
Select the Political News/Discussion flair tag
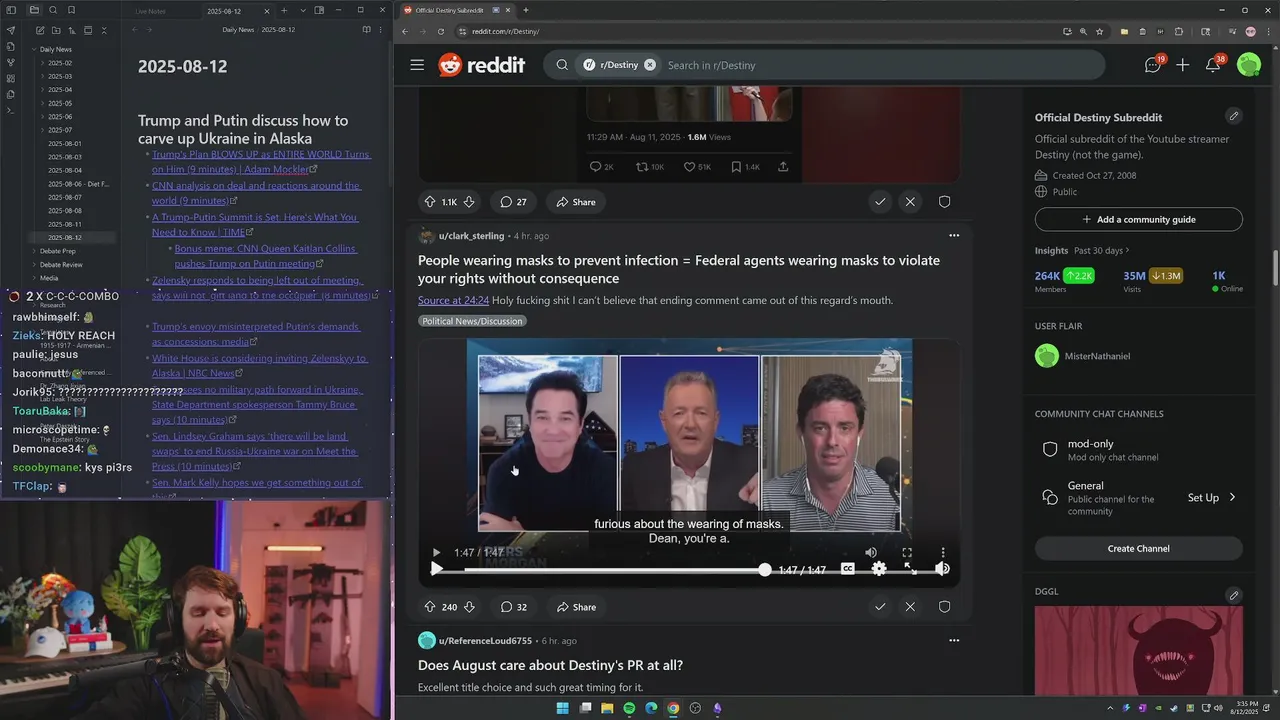click(472, 321)
